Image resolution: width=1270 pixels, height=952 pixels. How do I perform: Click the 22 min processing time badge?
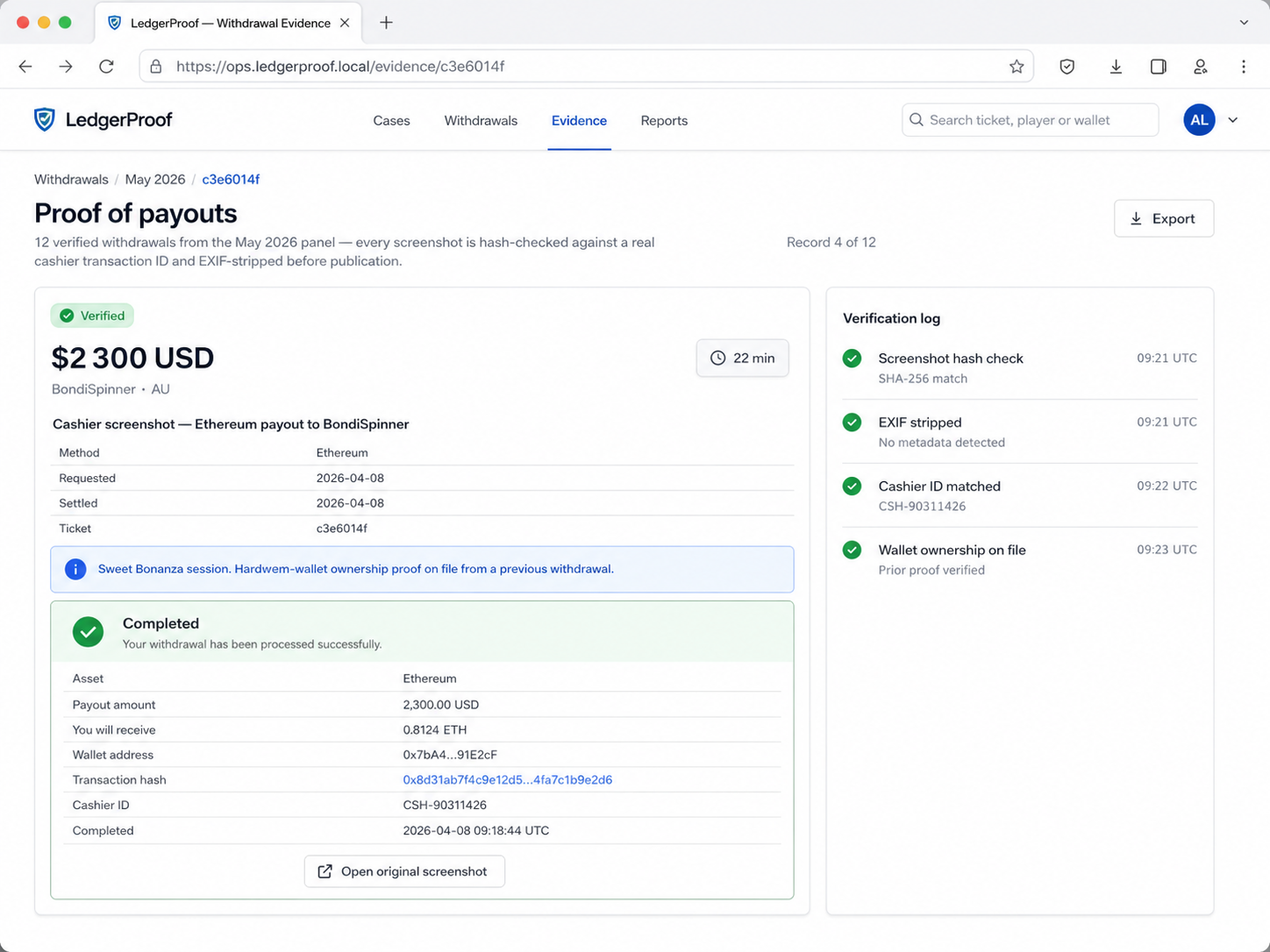click(x=742, y=358)
